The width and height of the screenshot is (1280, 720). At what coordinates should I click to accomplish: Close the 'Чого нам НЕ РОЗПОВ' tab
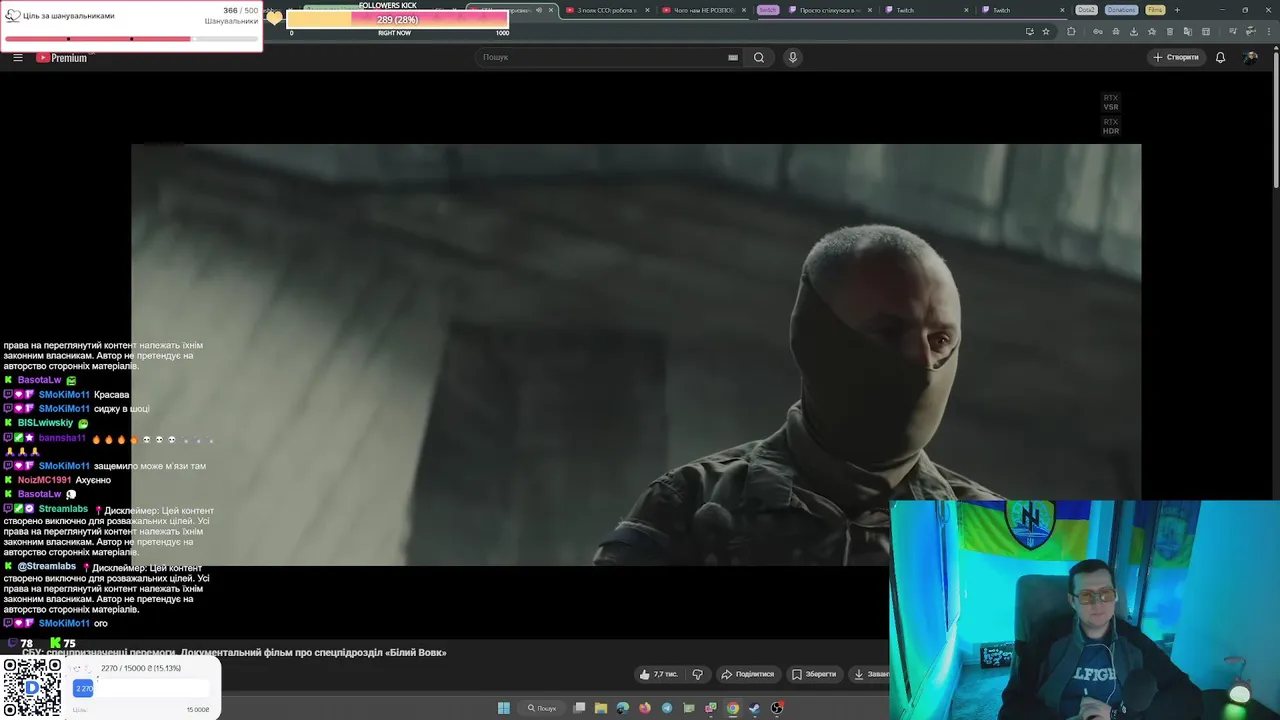pos(744,10)
